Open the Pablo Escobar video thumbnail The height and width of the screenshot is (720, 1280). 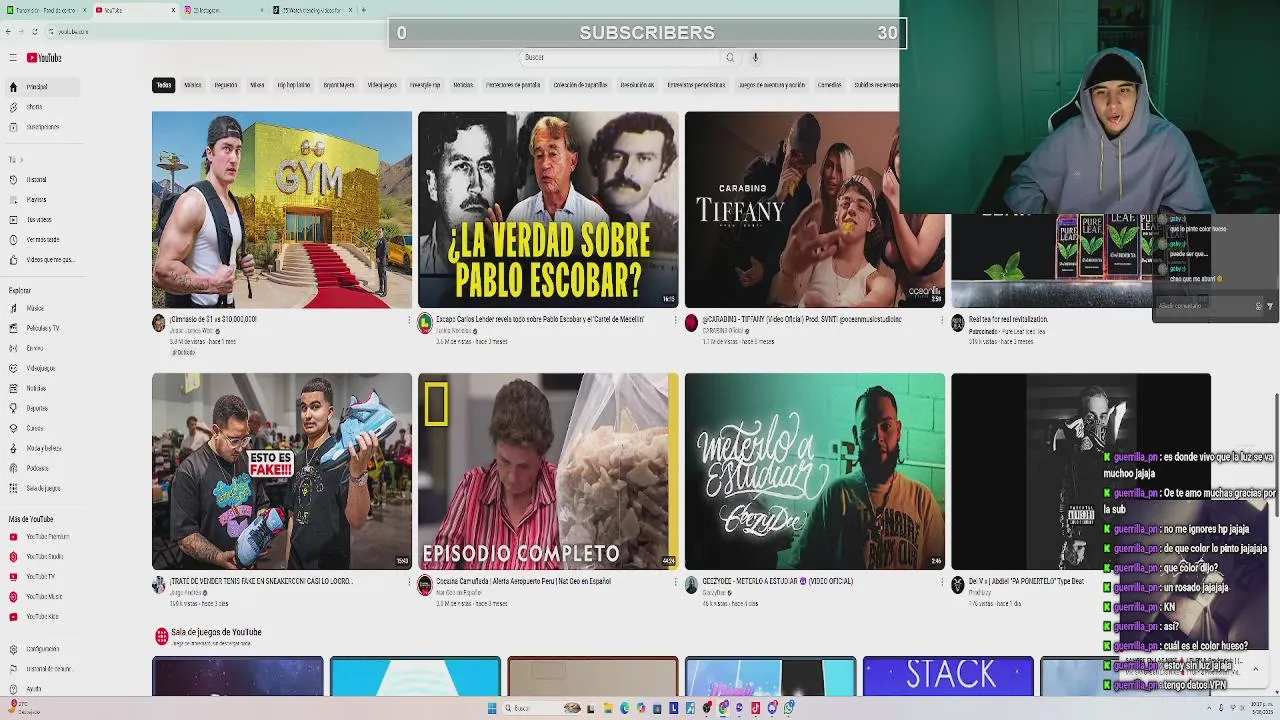(548, 210)
